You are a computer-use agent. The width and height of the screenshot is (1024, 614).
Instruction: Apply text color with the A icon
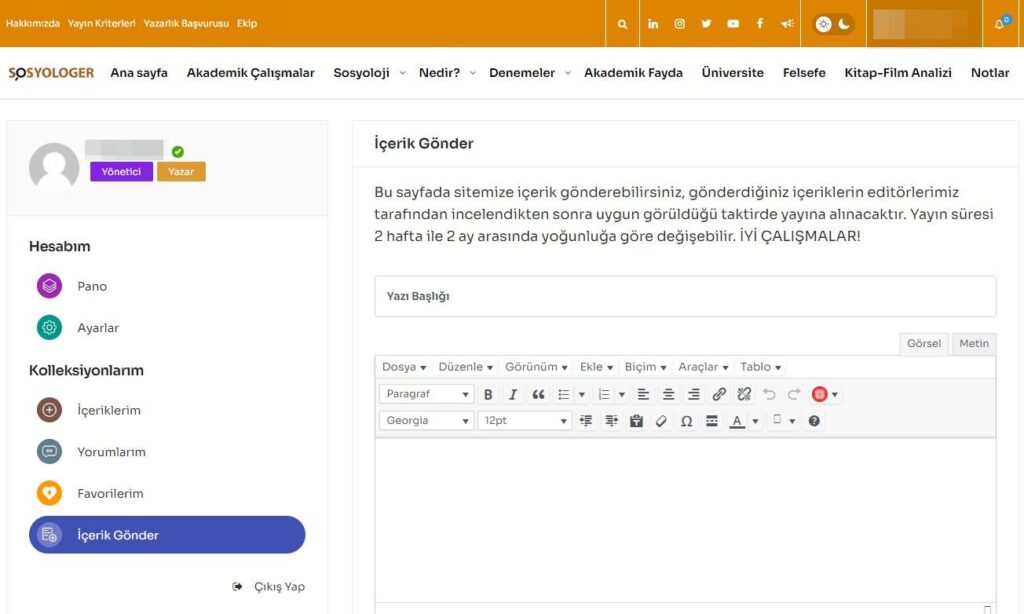click(737, 421)
